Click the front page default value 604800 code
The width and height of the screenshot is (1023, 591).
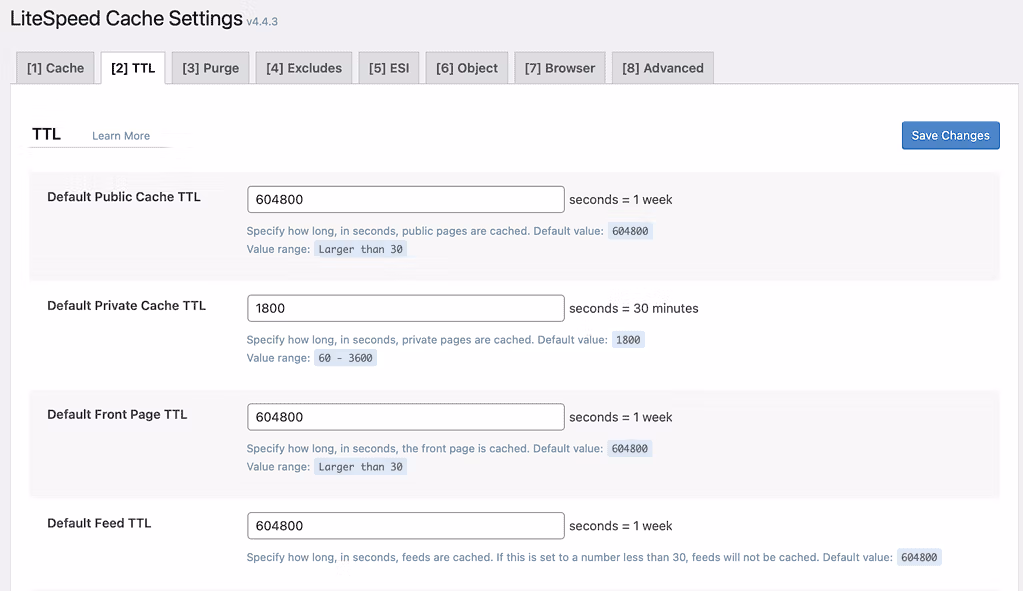630,449
